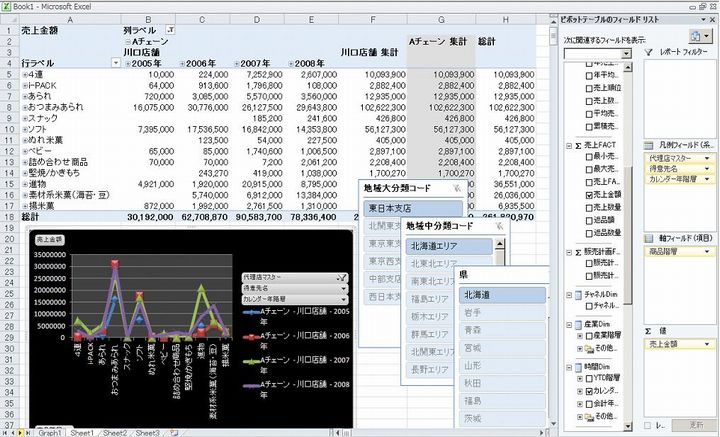Go to first sheet tab arrow
This screenshot has width=720, height=437.
coord(4,432)
